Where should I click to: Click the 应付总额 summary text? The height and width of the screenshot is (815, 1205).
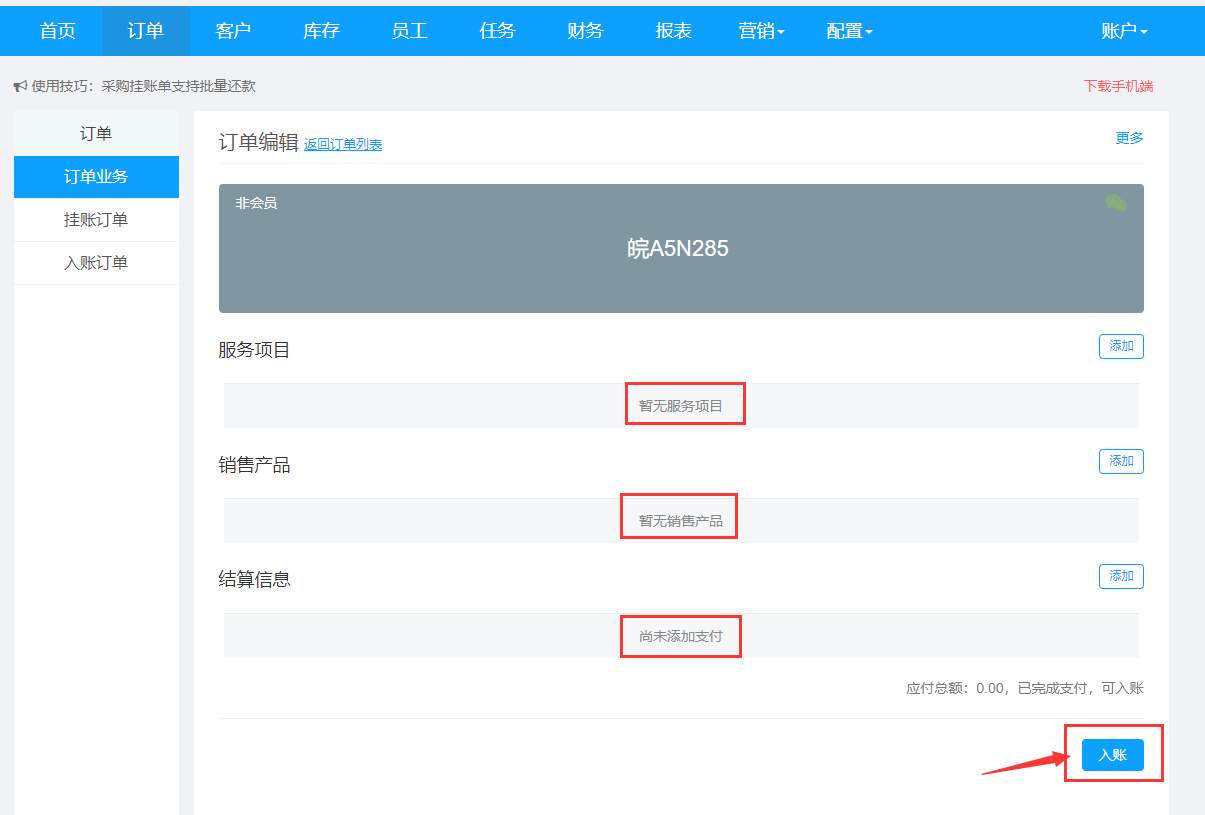1025,688
